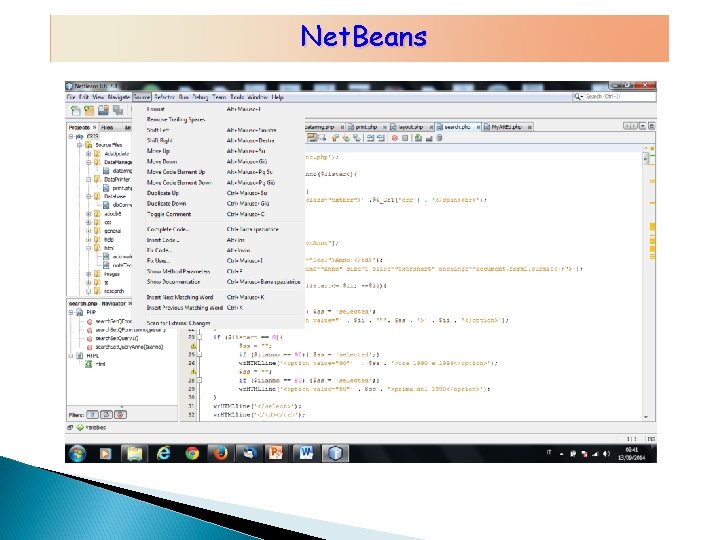
Task: Click the red record macro icon
Action: pyautogui.click(x=394, y=138)
